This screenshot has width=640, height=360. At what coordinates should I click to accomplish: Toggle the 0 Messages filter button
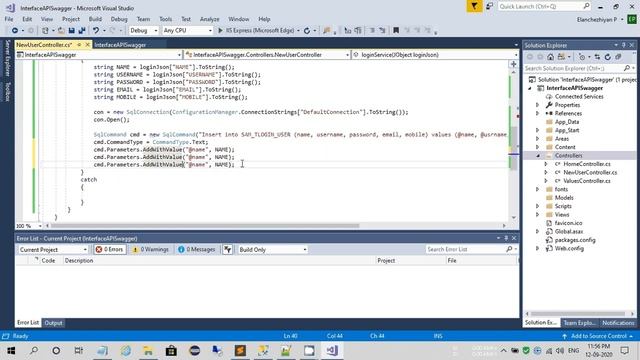(x=197, y=249)
